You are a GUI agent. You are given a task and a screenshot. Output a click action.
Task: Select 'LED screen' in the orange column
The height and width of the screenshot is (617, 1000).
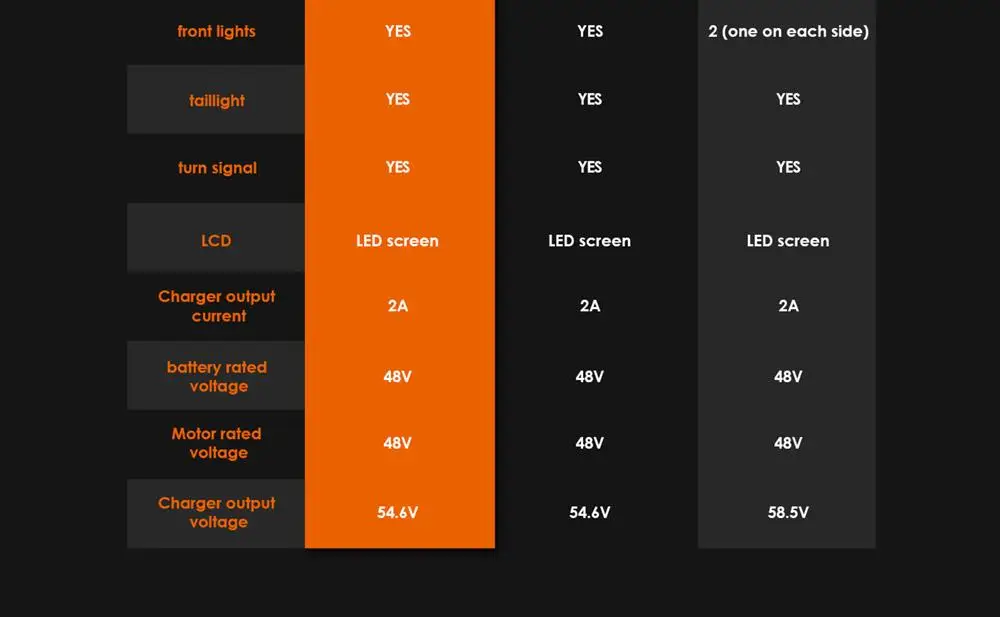(397, 240)
